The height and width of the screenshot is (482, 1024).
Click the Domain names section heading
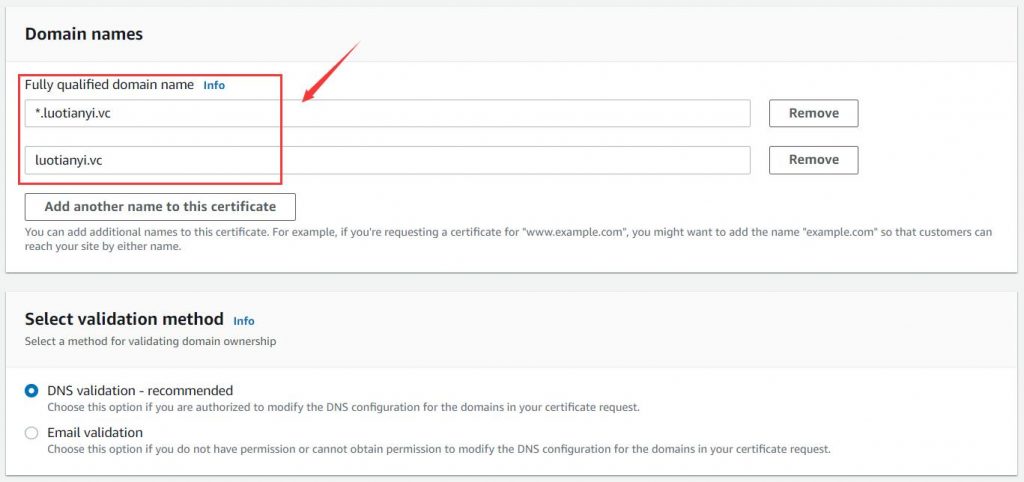point(84,34)
